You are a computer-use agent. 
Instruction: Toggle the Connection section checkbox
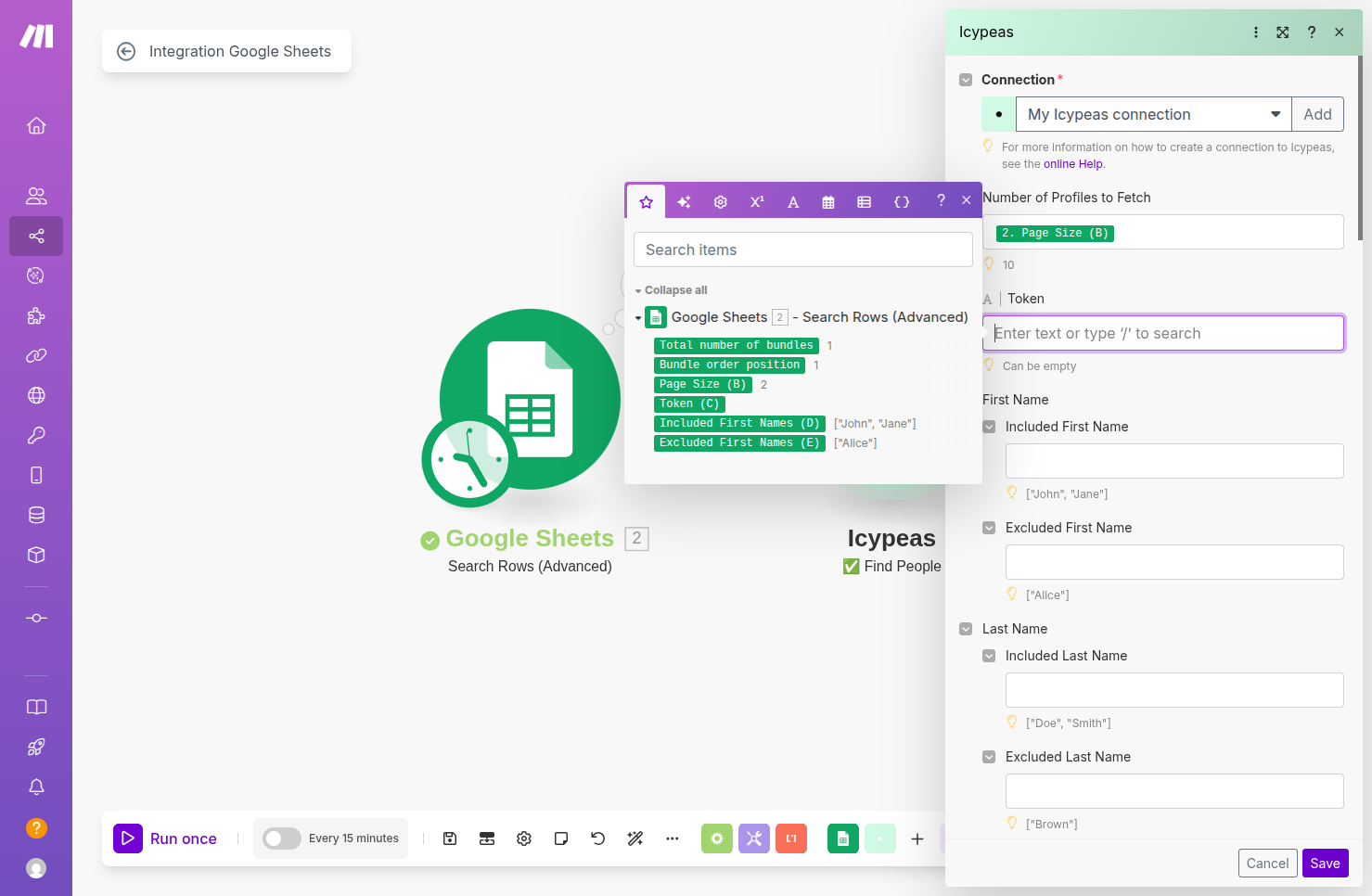966,80
